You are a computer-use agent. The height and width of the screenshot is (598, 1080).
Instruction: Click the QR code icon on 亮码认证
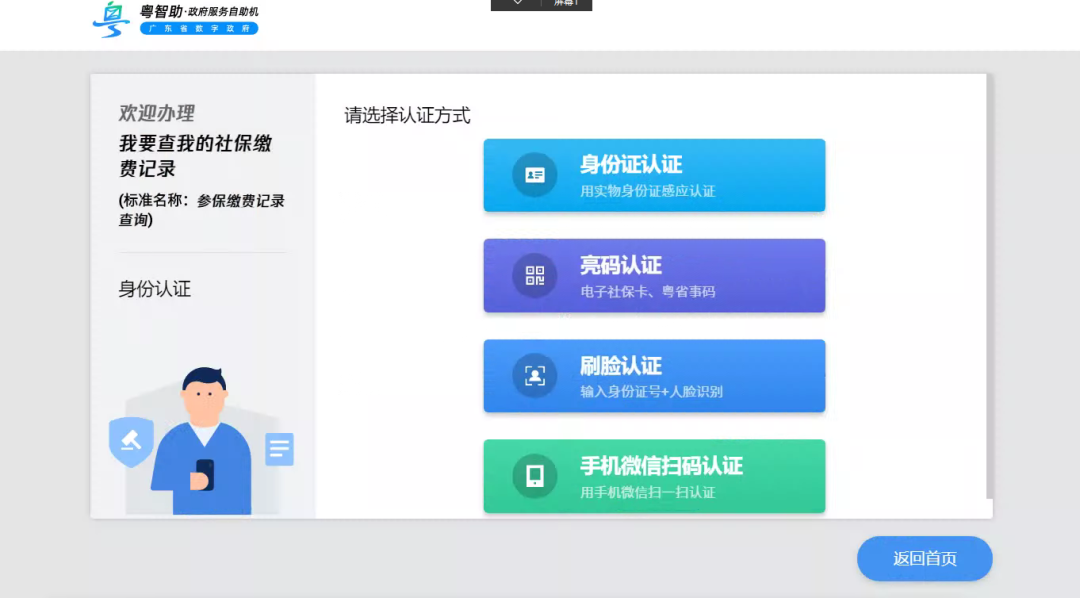[x=534, y=275]
